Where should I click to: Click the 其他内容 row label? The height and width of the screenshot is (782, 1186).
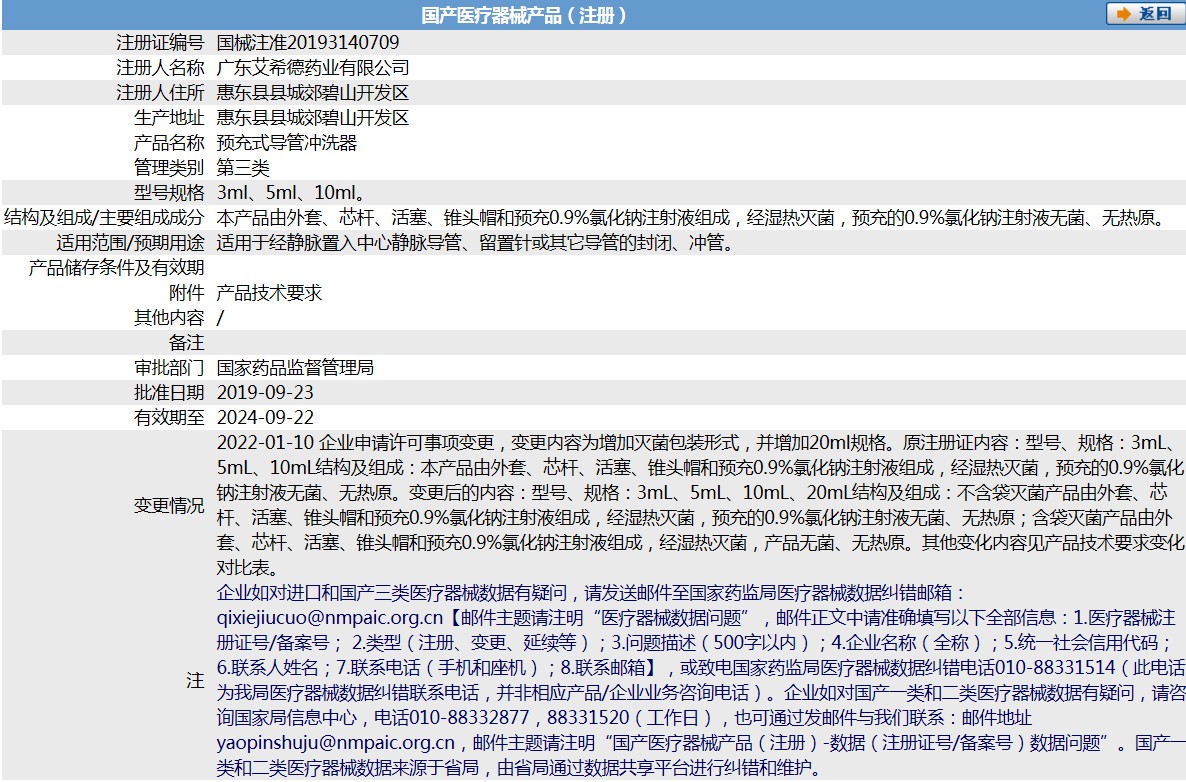169,318
